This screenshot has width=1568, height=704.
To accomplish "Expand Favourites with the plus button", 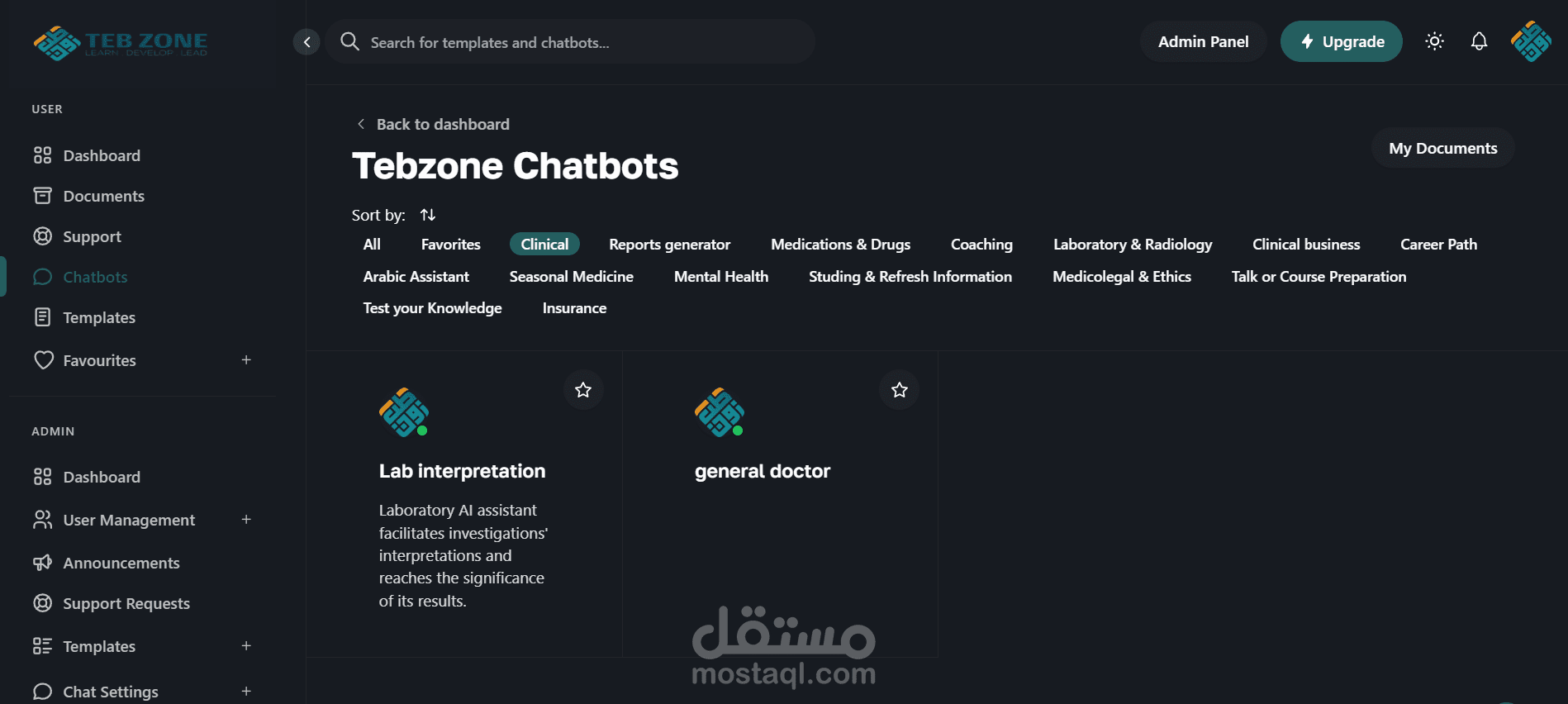I will (246, 360).
